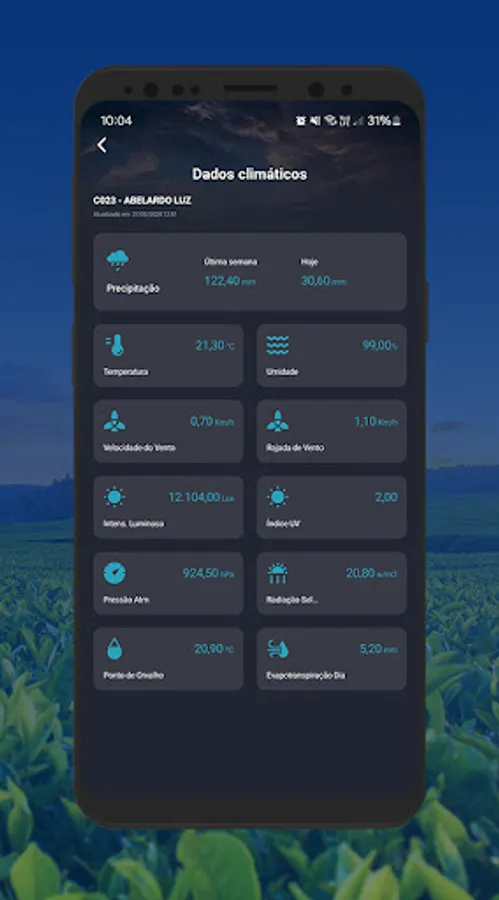Tap wind gust value 1,10 Km/h
Image resolution: width=499 pixels, height=900 pixels.
pyautogui.click(x=376, y=421)
